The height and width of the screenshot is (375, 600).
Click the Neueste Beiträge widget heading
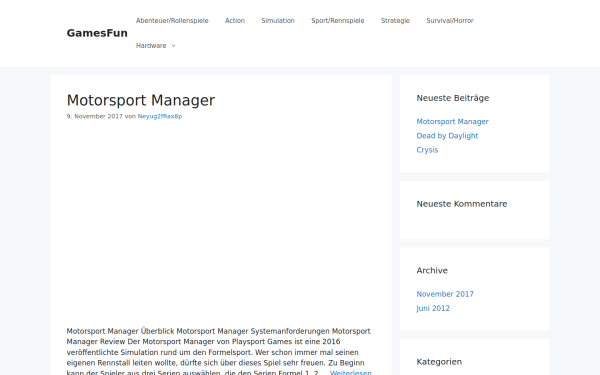453,98
